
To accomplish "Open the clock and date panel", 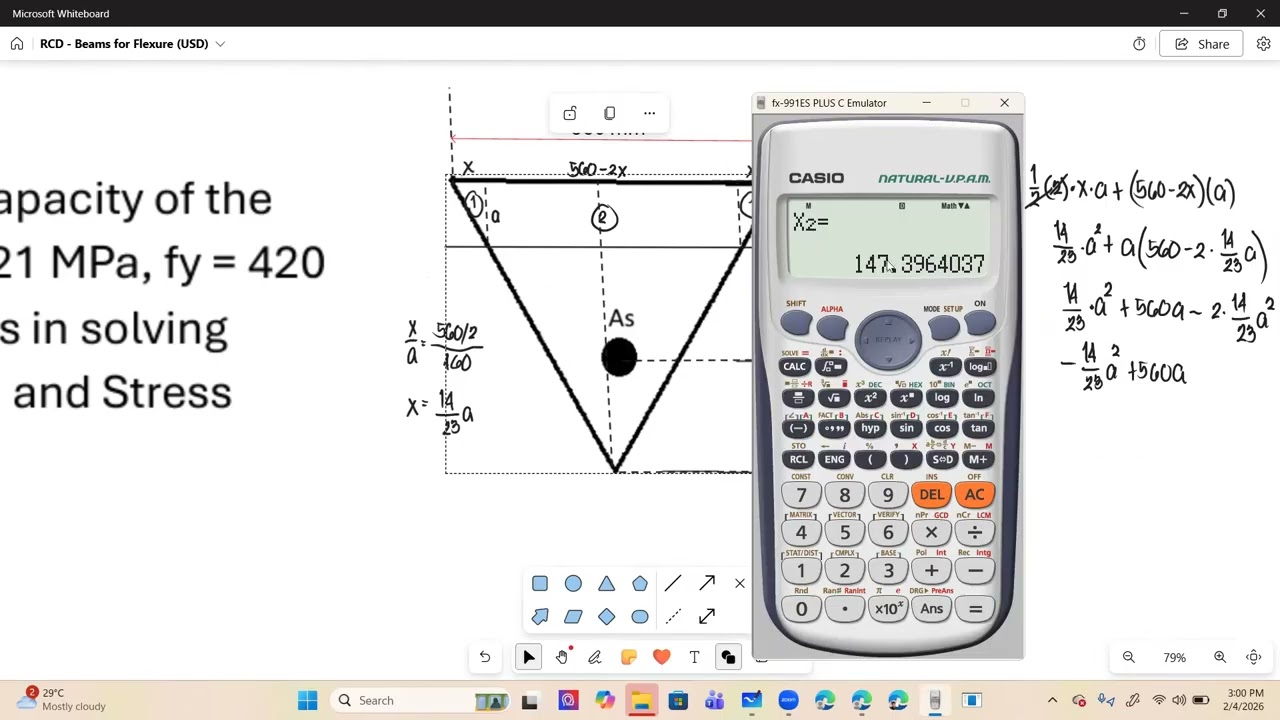I will 1245,699.
